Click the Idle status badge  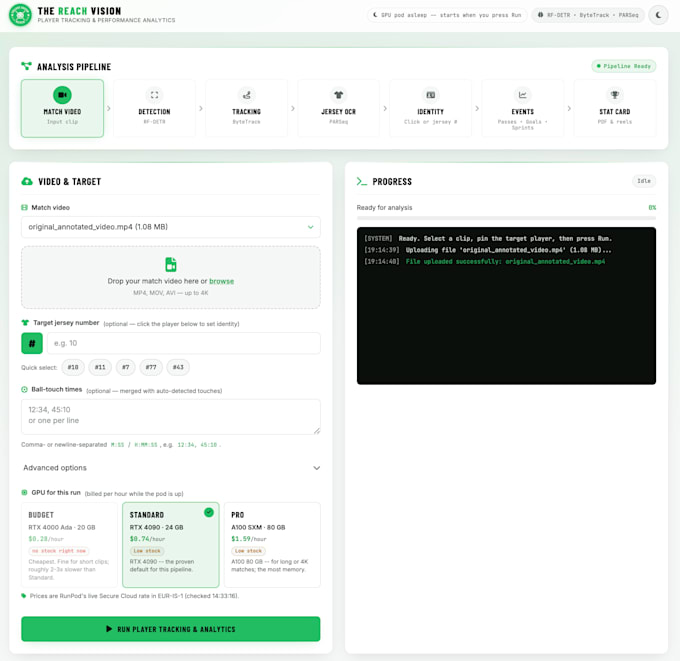click(x=644, y=181)
